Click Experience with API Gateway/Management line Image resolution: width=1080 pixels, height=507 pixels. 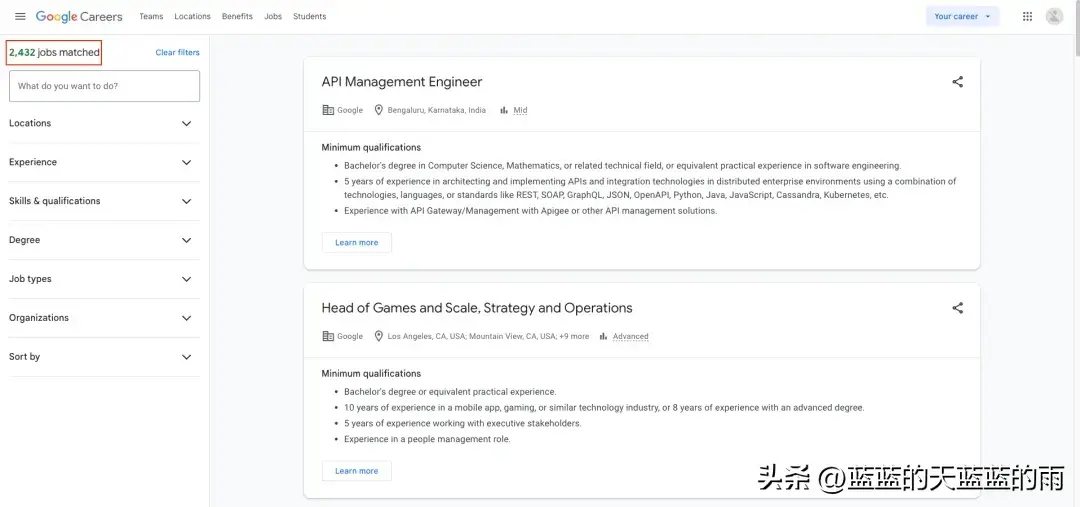coord(530,211)
